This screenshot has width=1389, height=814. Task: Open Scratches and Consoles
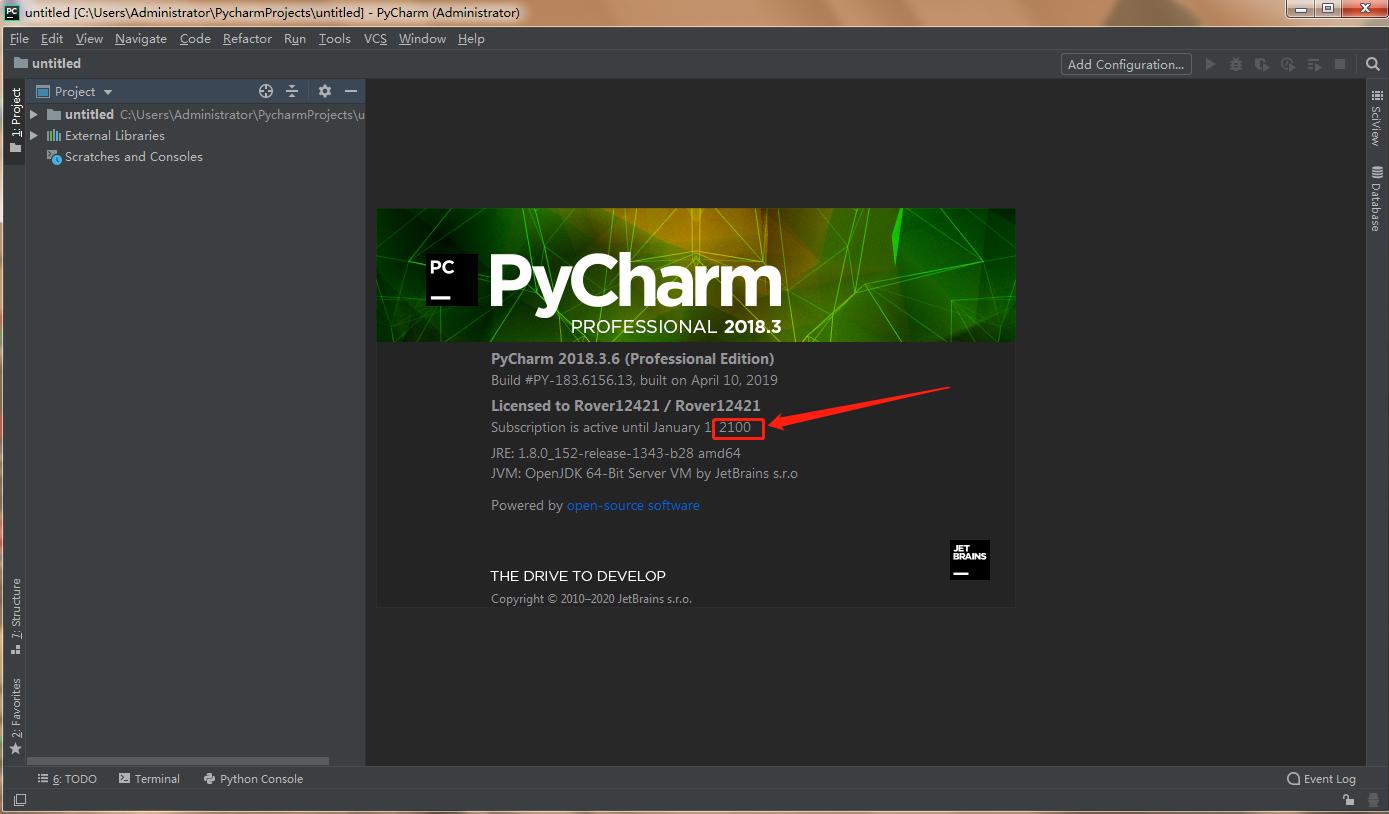point(133,156)
